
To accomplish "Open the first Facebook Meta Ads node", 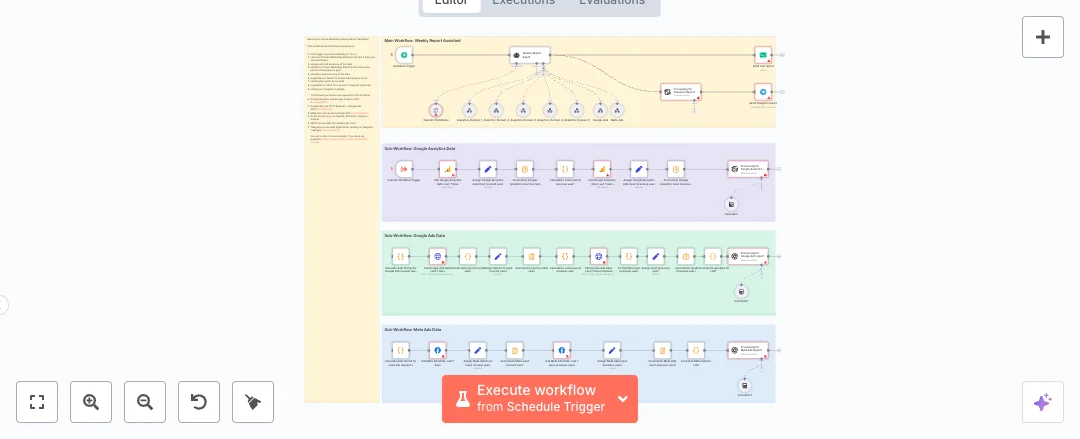I will 437,351.
